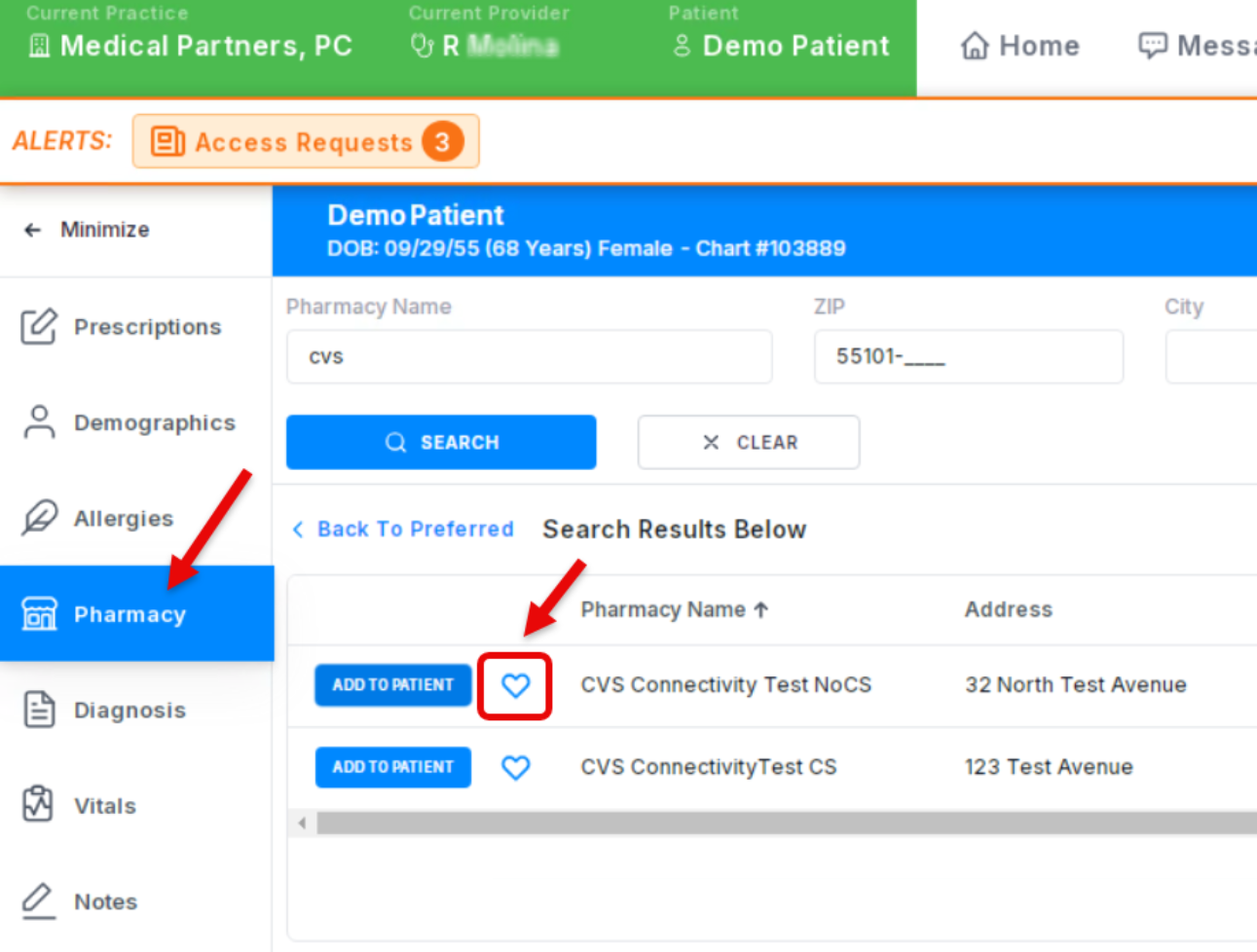
Task: Select the text 32 North Test Avenue
Action: pos(1076,685)
